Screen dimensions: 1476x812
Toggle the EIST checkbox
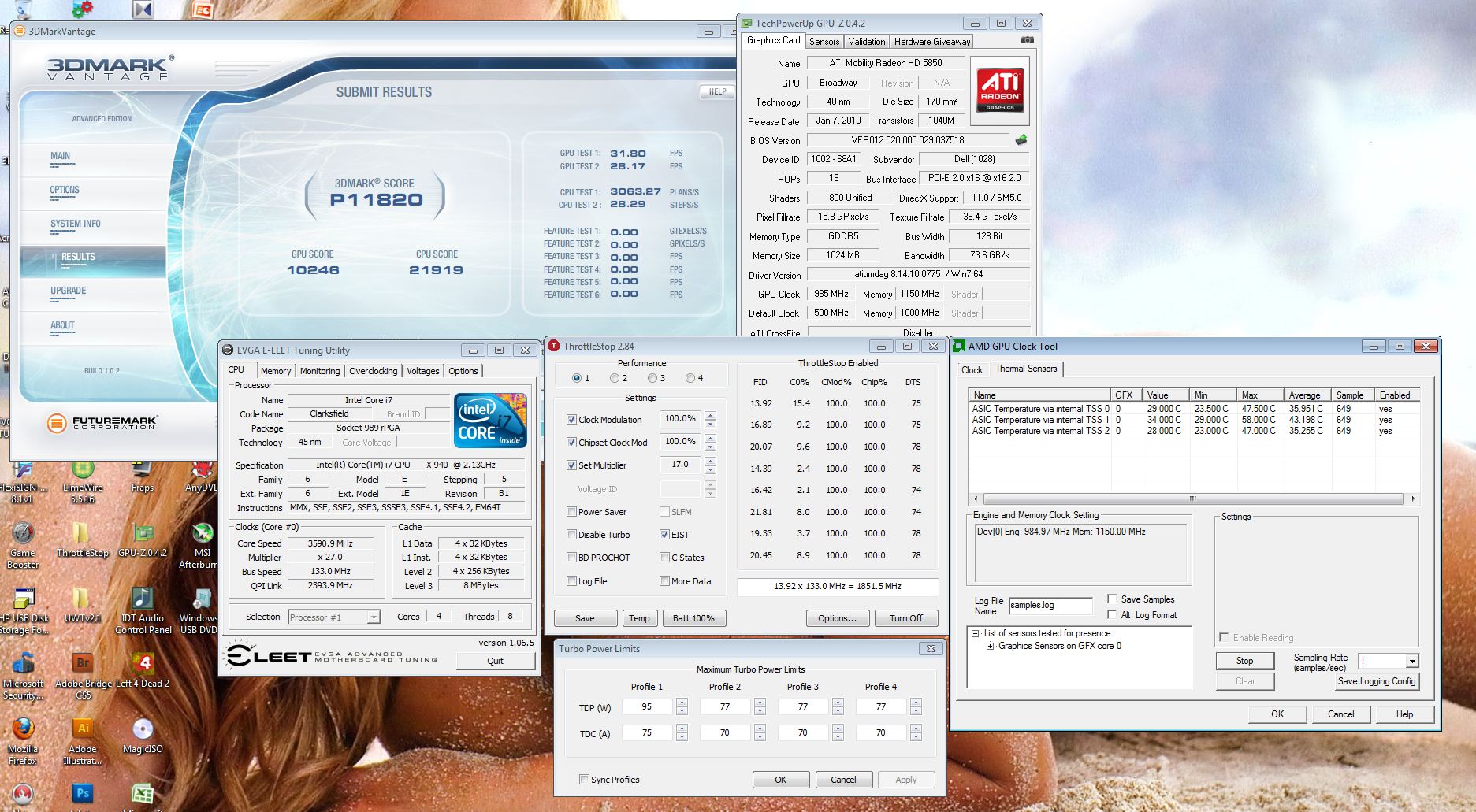coord(664,535)
